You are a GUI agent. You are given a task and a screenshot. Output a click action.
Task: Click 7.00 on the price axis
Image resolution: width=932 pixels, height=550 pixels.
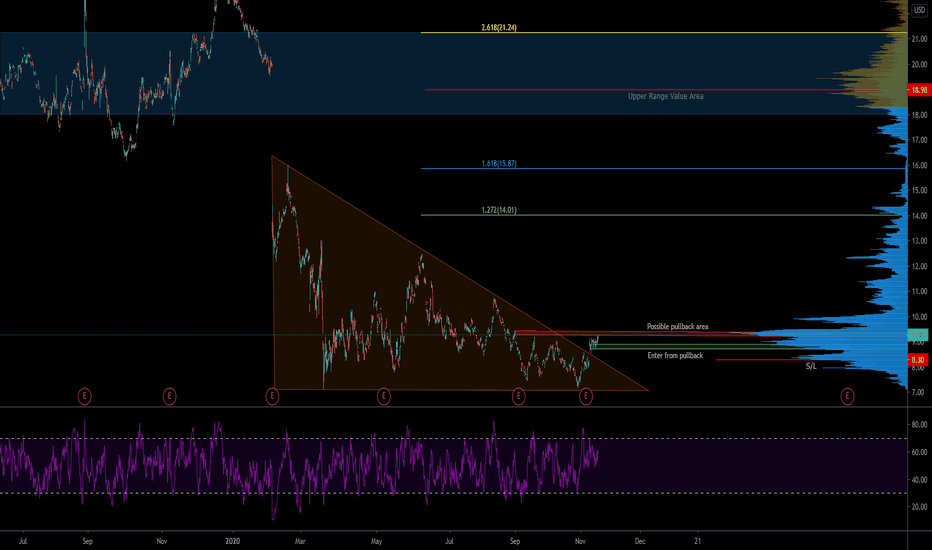pos(918,392)
